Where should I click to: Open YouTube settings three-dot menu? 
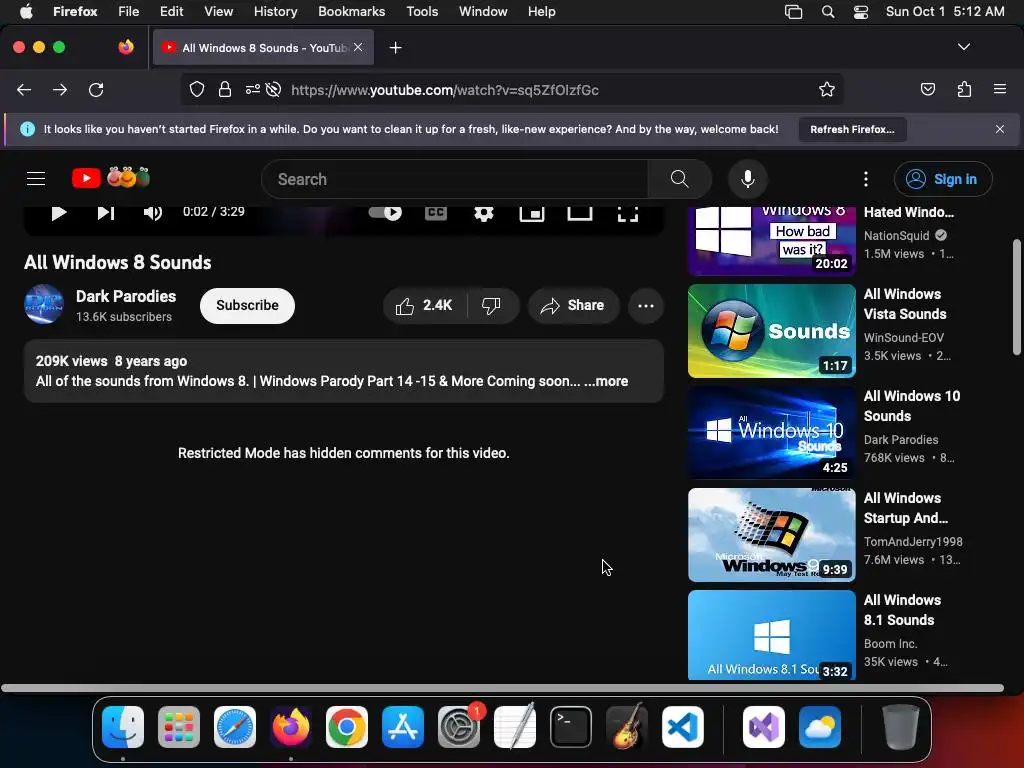click(866, 179)
